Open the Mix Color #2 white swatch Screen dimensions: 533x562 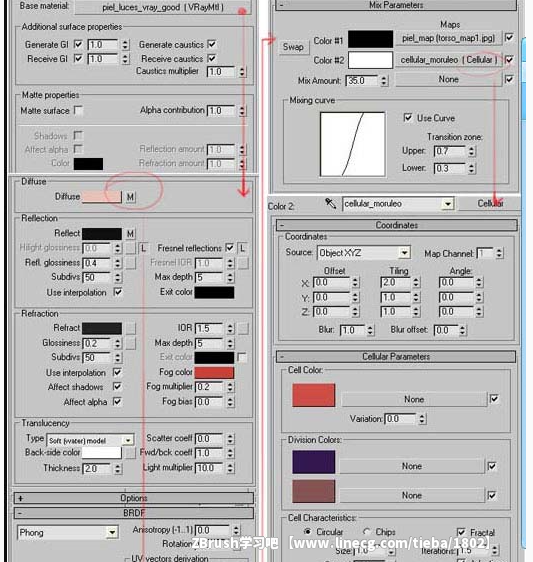tap(371, 60)
